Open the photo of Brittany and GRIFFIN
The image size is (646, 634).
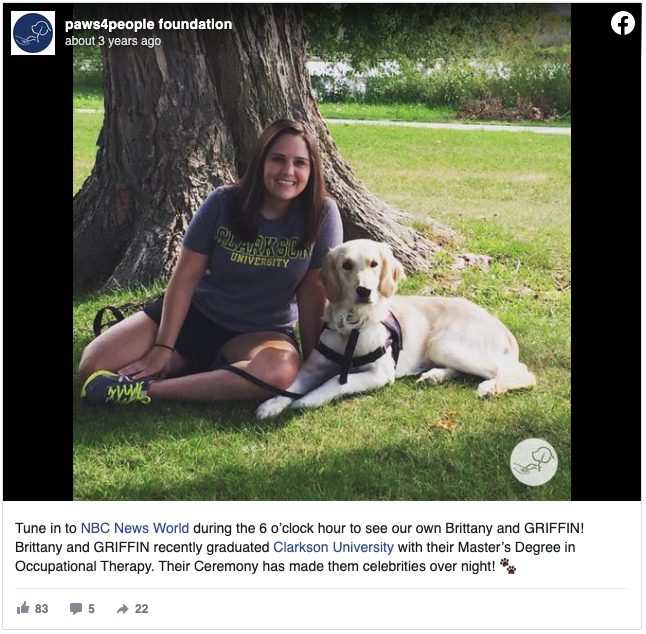pos(323,253)
